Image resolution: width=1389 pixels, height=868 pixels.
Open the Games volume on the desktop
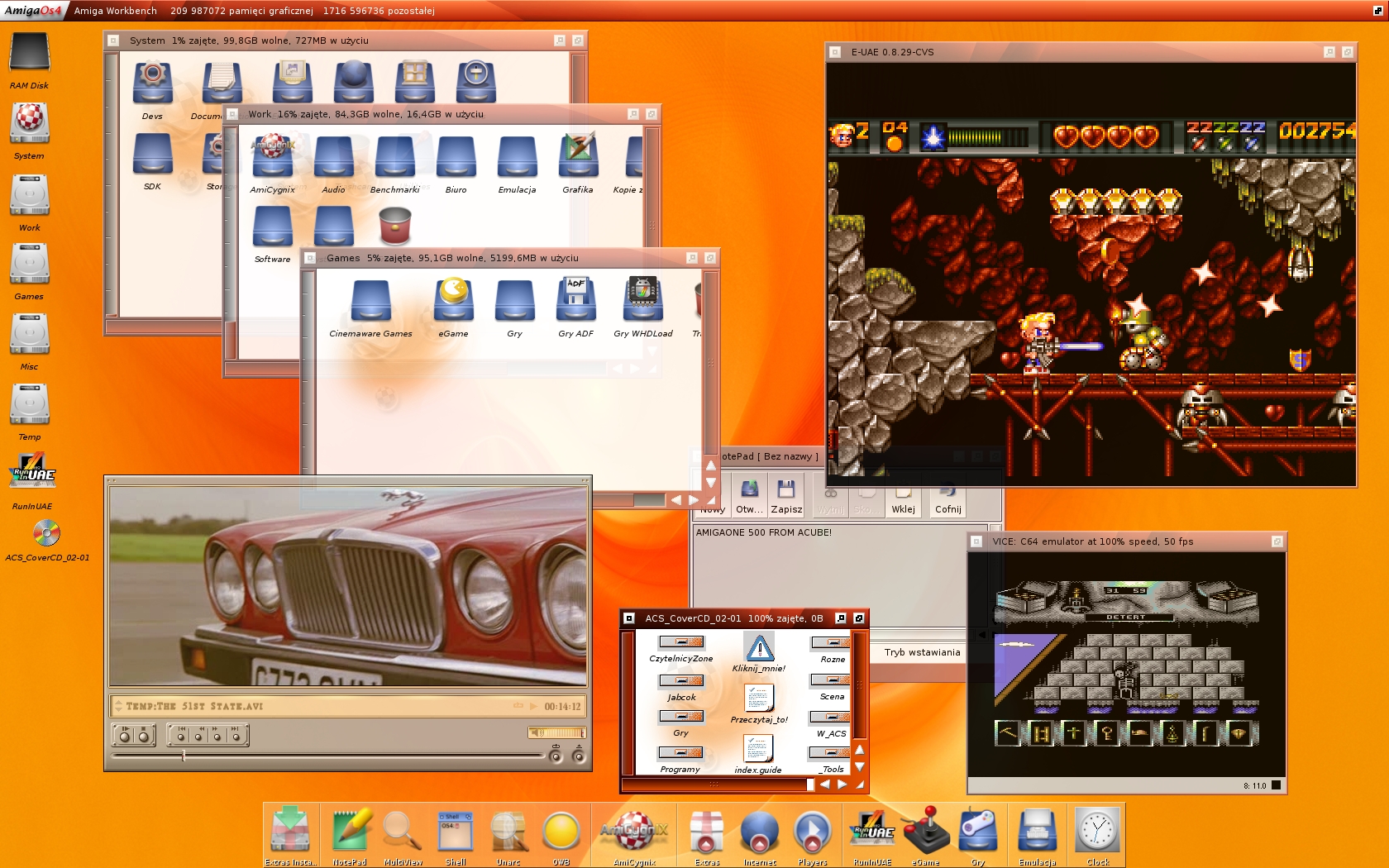pyautogui.click(x=30, y=265)
